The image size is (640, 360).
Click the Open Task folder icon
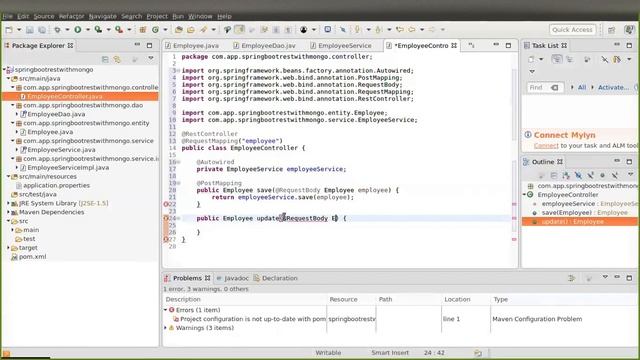[x=191, y=29]
